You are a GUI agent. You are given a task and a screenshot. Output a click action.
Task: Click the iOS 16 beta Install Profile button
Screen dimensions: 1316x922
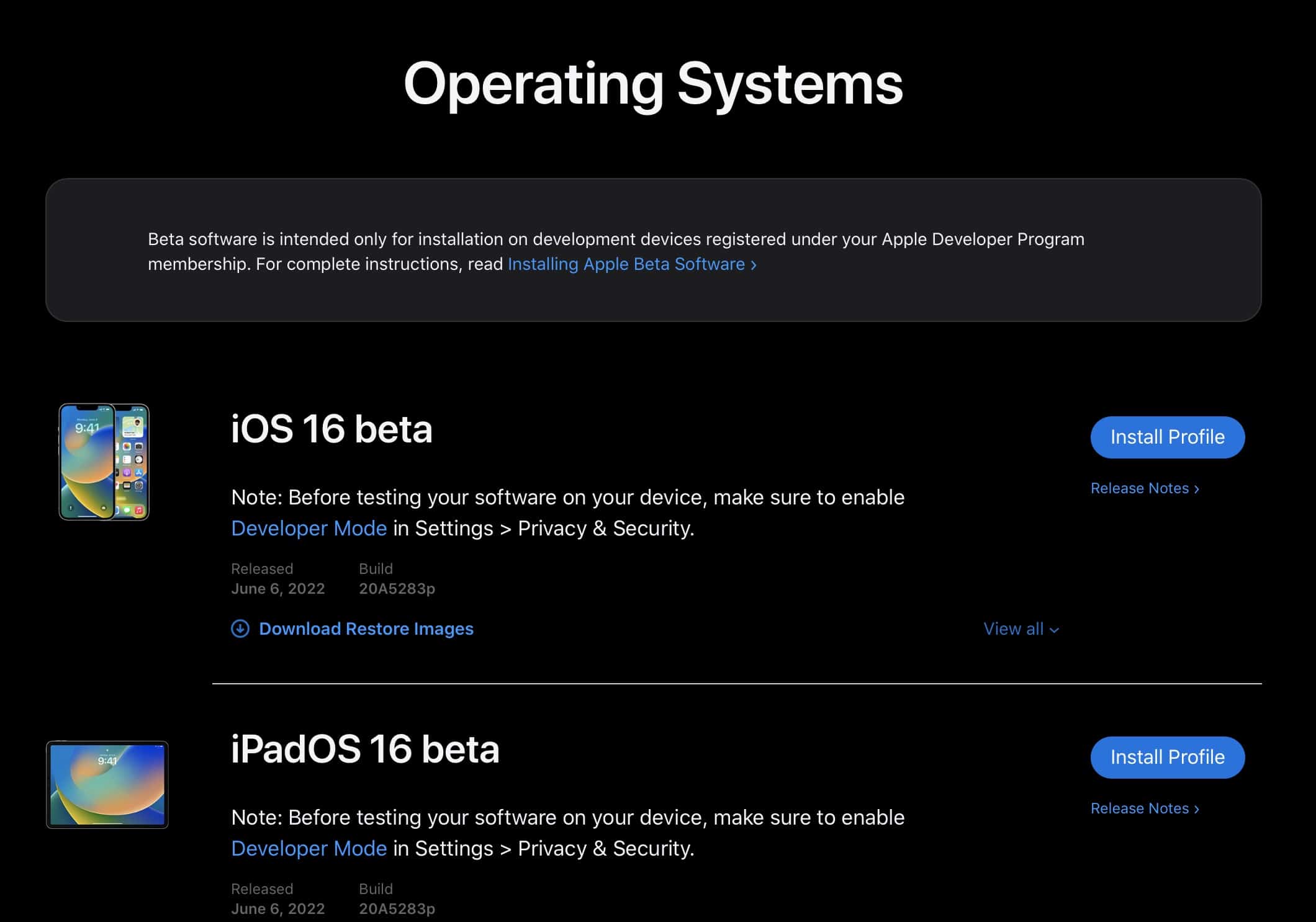(1167, 437)
